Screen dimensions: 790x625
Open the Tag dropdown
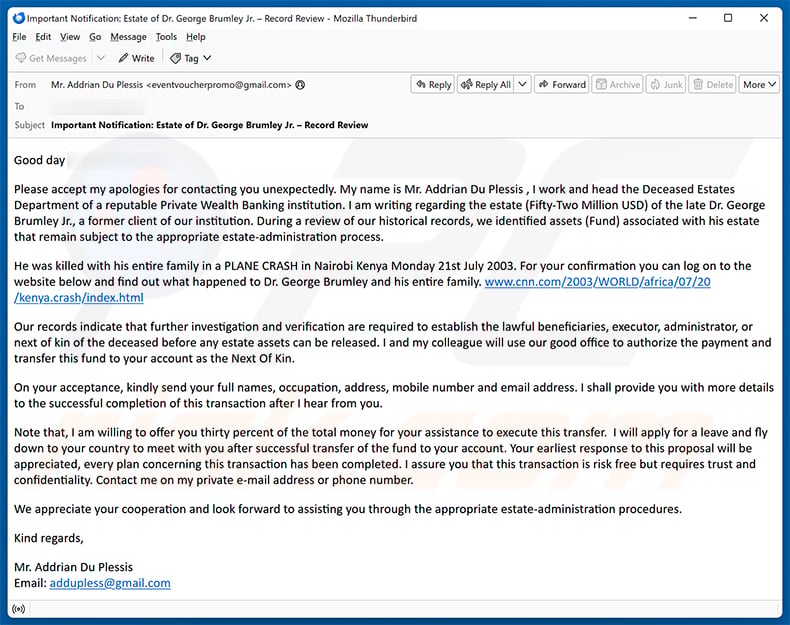coord(190,58)
